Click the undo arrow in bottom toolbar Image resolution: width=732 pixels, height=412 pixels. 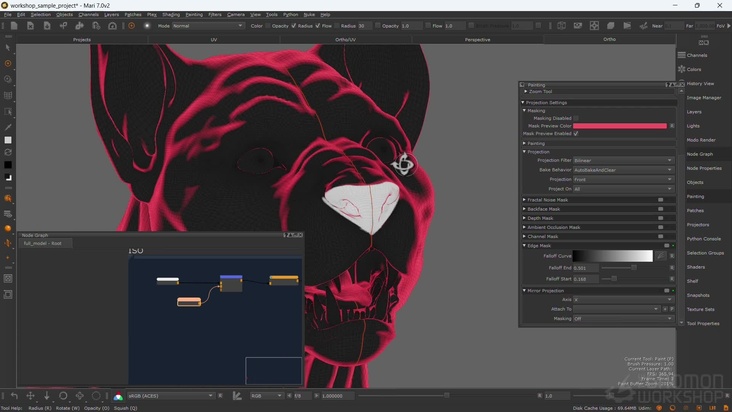point(14,396)
